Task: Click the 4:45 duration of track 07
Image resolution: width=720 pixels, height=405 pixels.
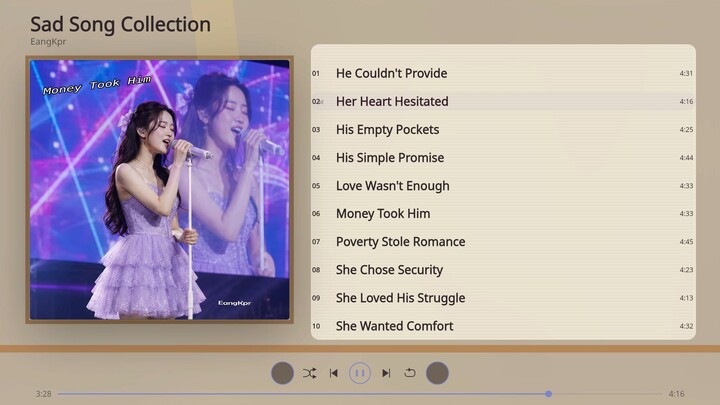Action: (x=686, y=242)
